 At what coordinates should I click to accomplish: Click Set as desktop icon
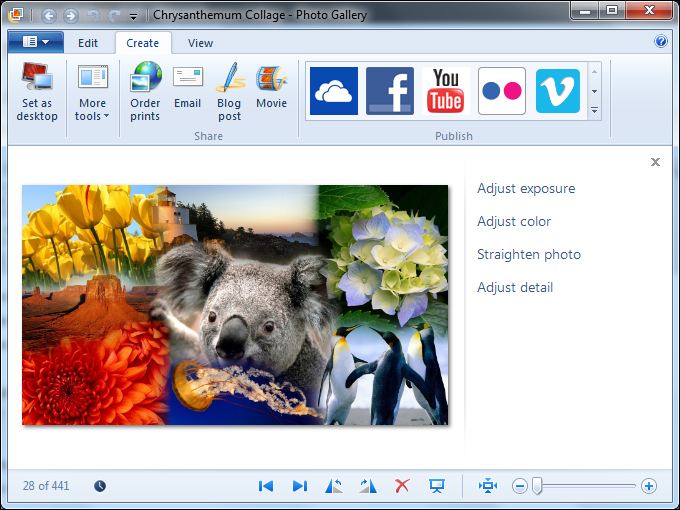point(37,92)
